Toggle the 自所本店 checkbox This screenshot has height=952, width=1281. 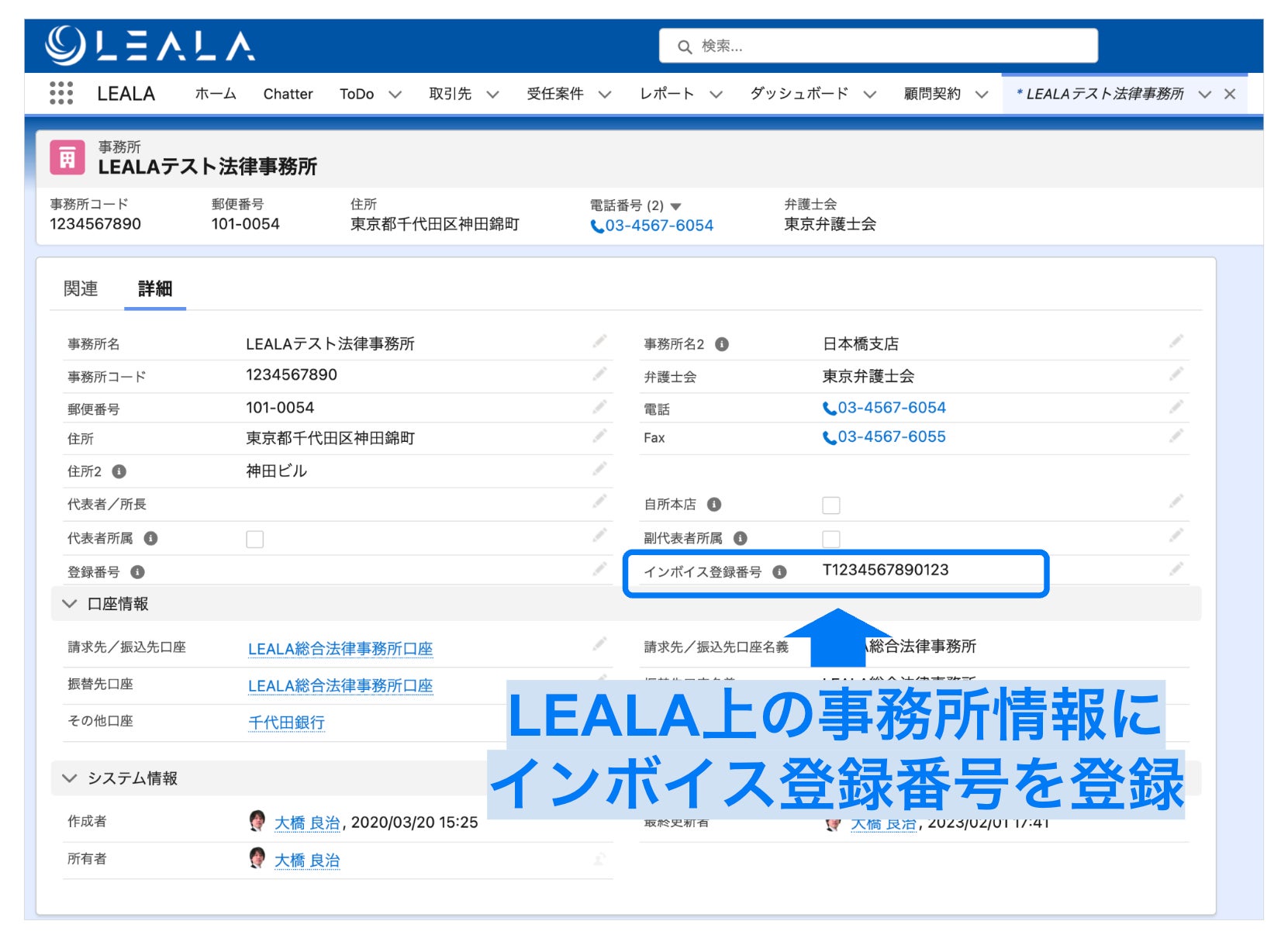pyautogui.click(x=831, y=505)
